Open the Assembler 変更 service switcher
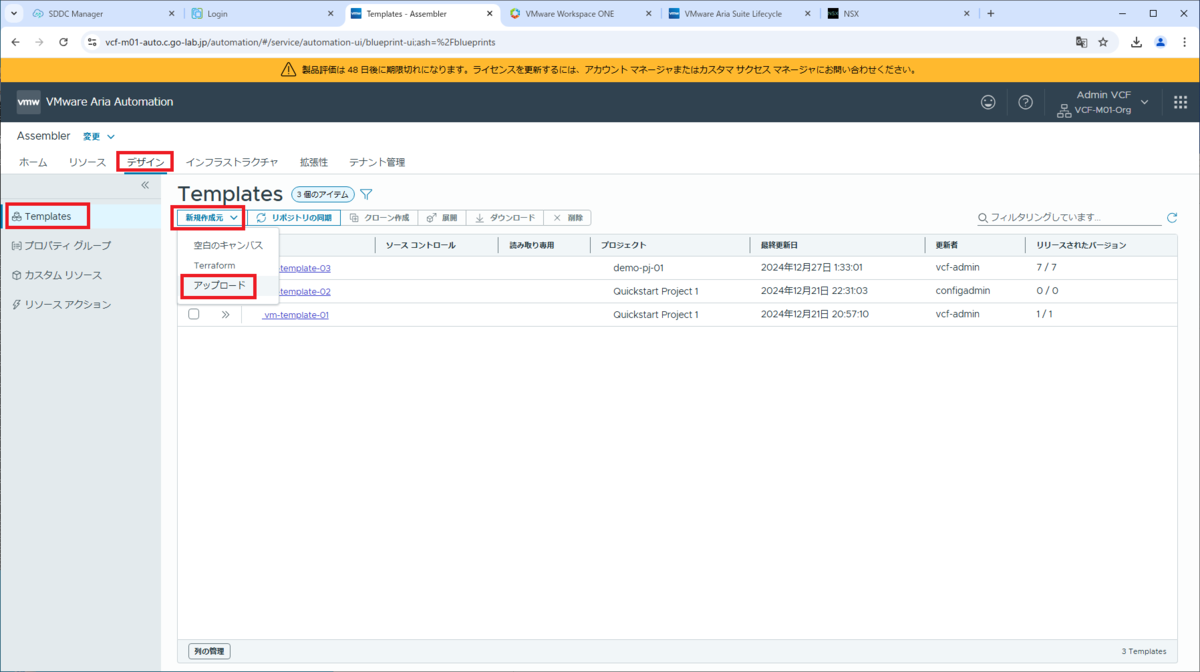Viewport: 1200px width, 672px height. (98, 137)
